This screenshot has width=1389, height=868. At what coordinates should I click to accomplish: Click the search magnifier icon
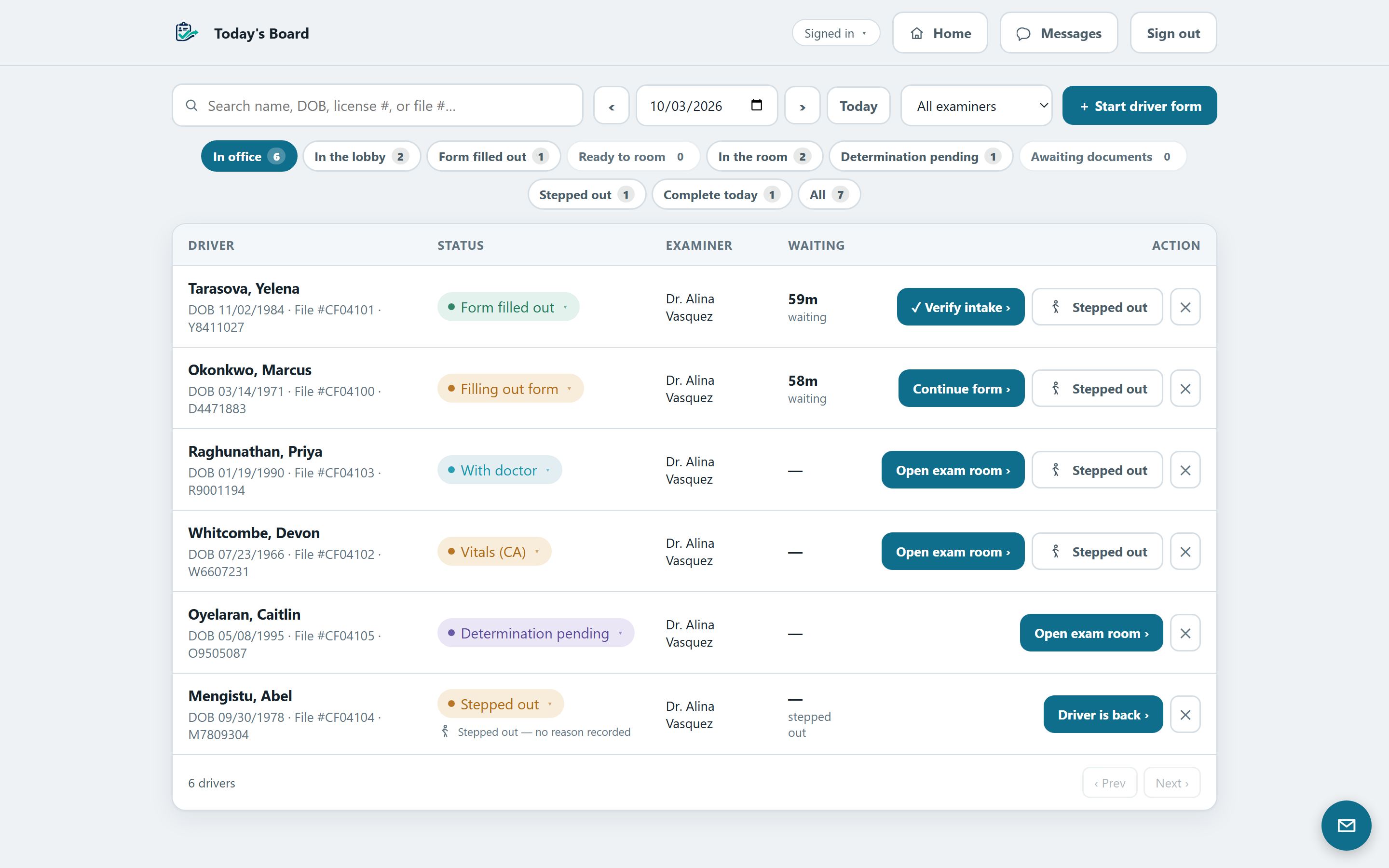(191, 106)
